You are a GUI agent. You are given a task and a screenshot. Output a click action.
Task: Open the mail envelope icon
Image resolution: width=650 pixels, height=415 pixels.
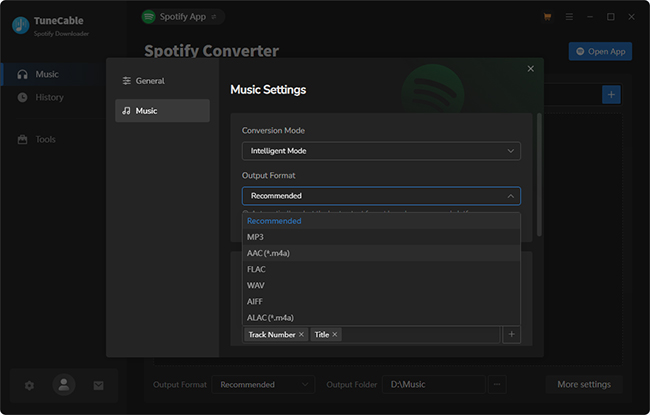(x=98, y=386)
